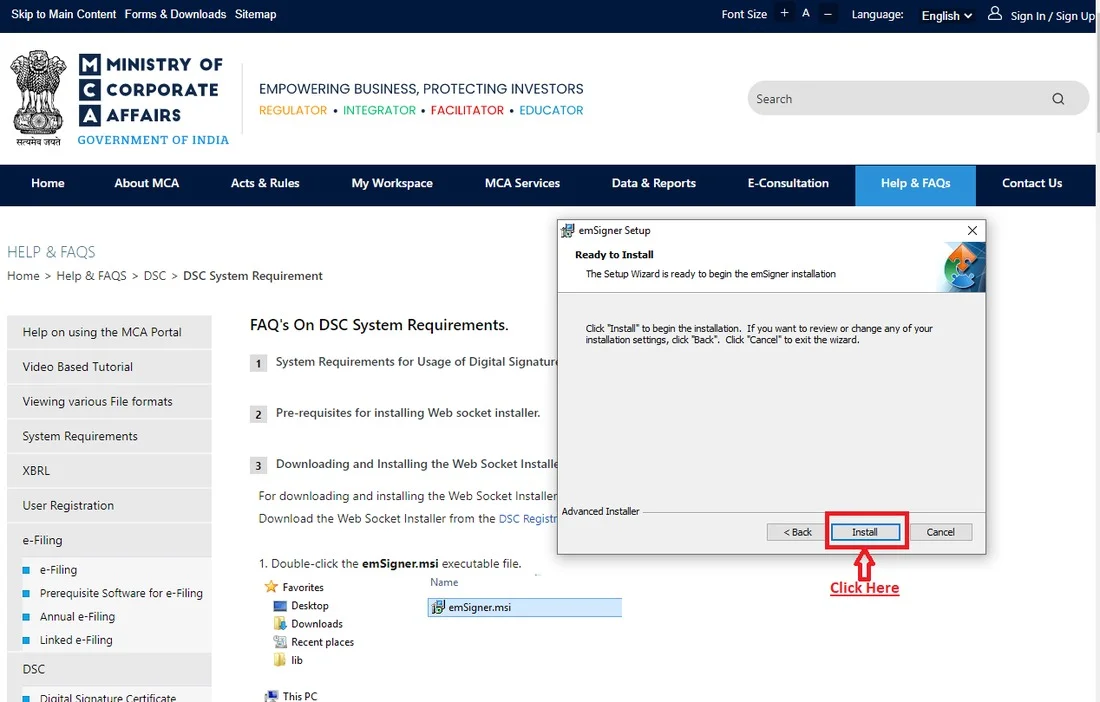Open Video Based Tutorial sidebar item

(109, 367)
